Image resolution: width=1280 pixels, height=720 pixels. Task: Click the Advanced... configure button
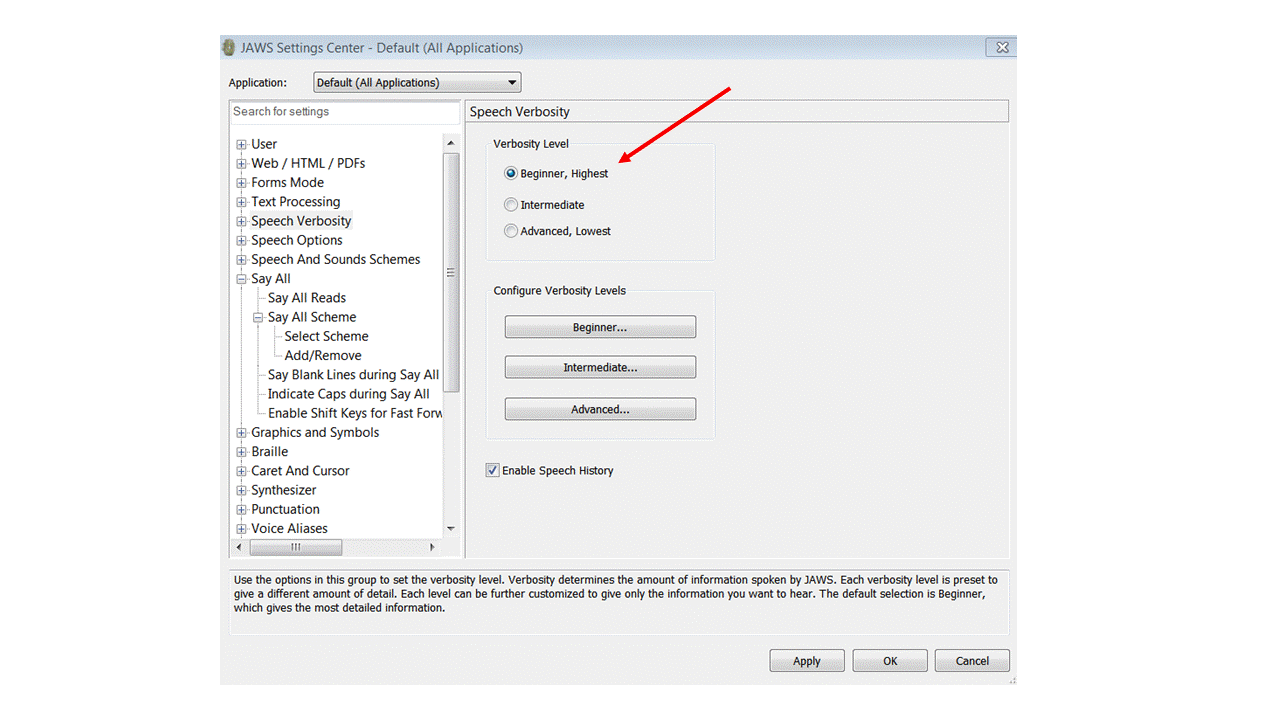point(600,409)
